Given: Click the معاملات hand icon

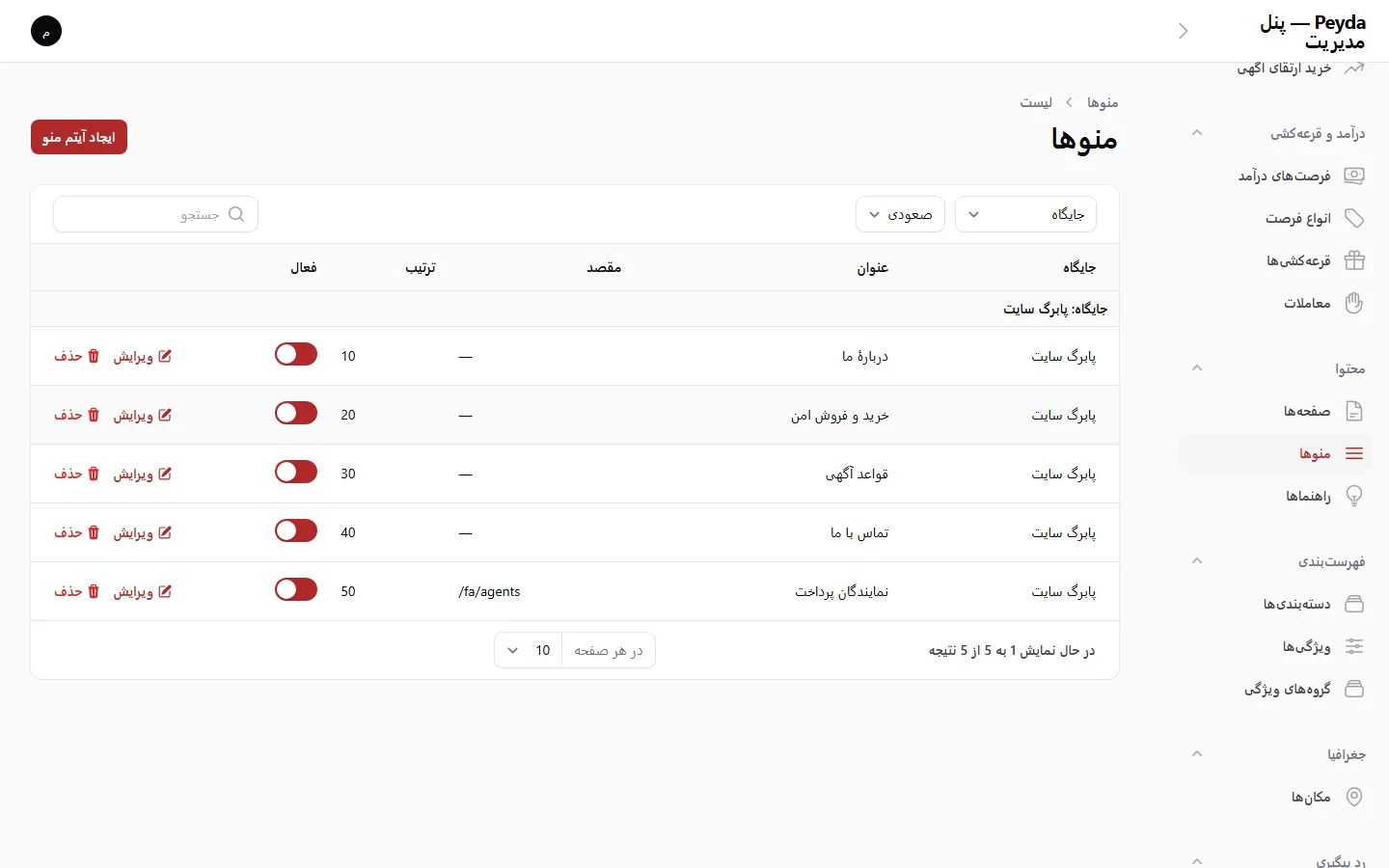Looking at the screenshot, I should (x=1354, y=303).
